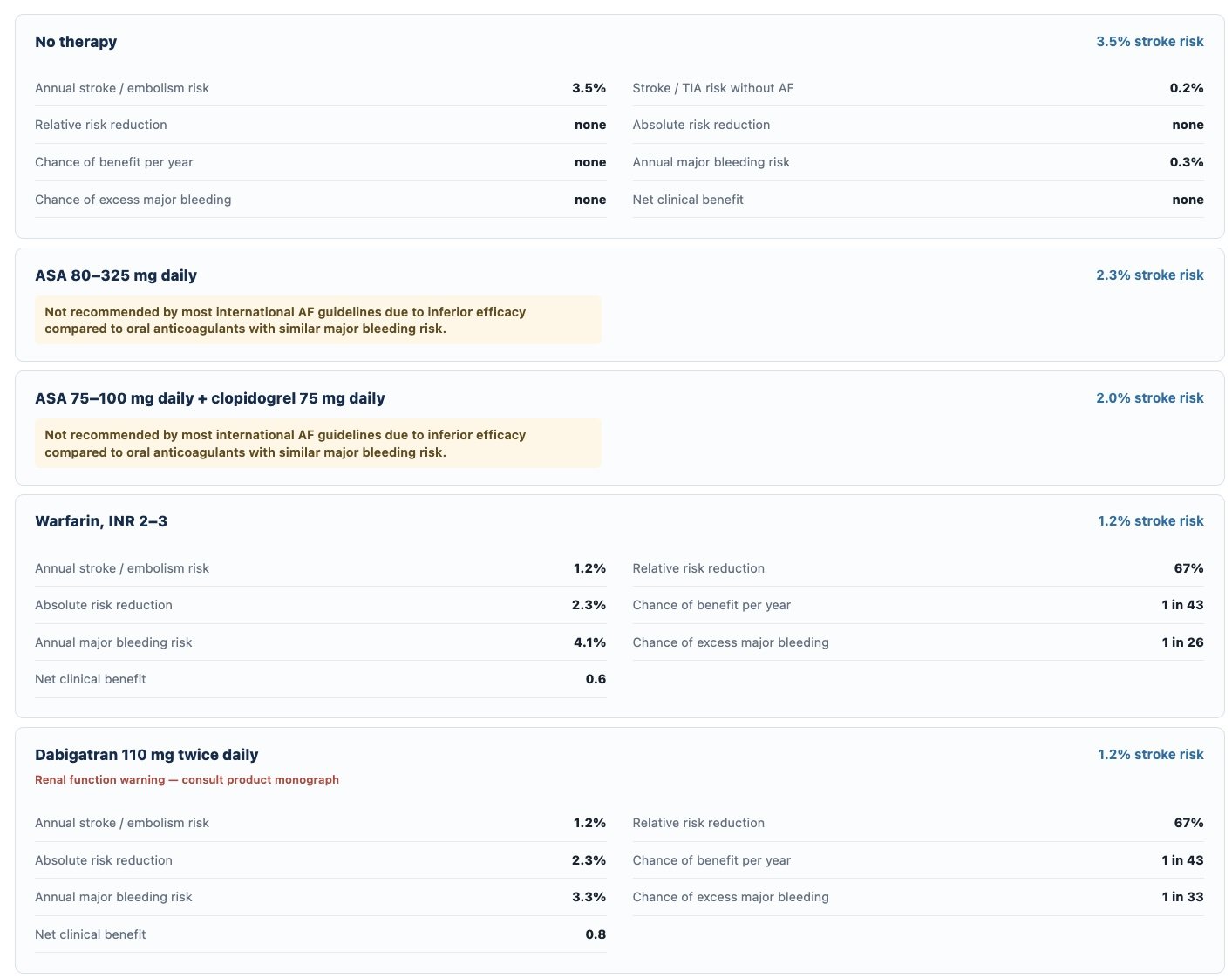
Task: Select Warfarin net clinical benefit 0.6 value
Action: (596, 679)
